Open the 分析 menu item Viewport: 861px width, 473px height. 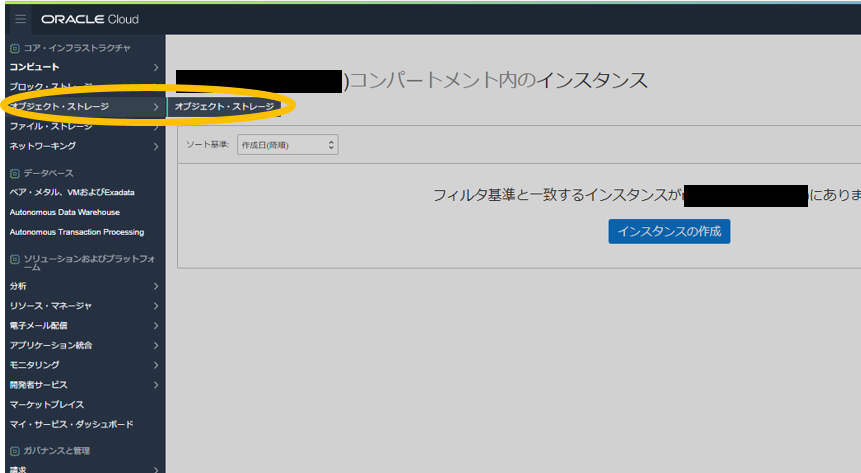[18, 286]
